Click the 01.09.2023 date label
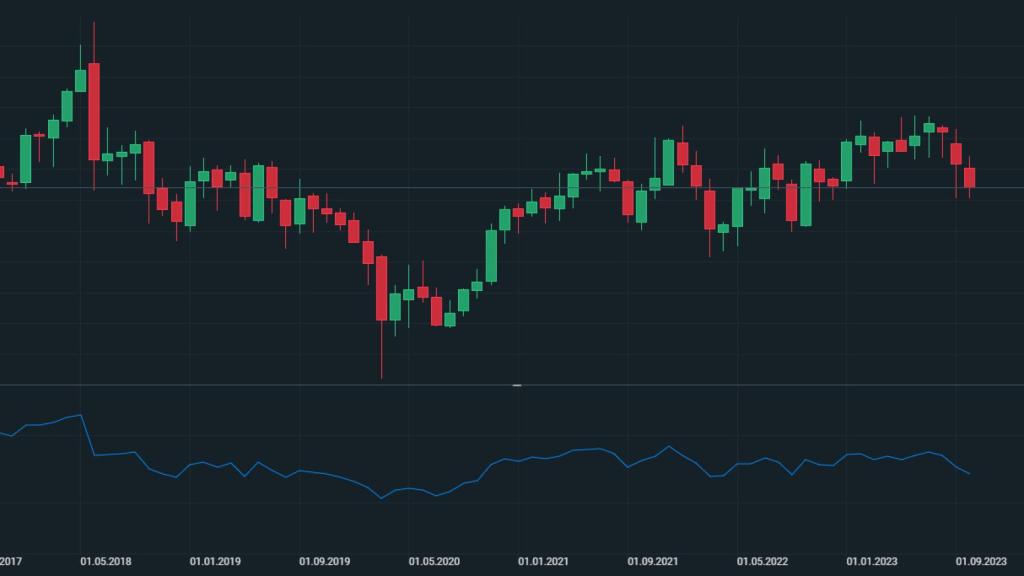 [981, 562]
